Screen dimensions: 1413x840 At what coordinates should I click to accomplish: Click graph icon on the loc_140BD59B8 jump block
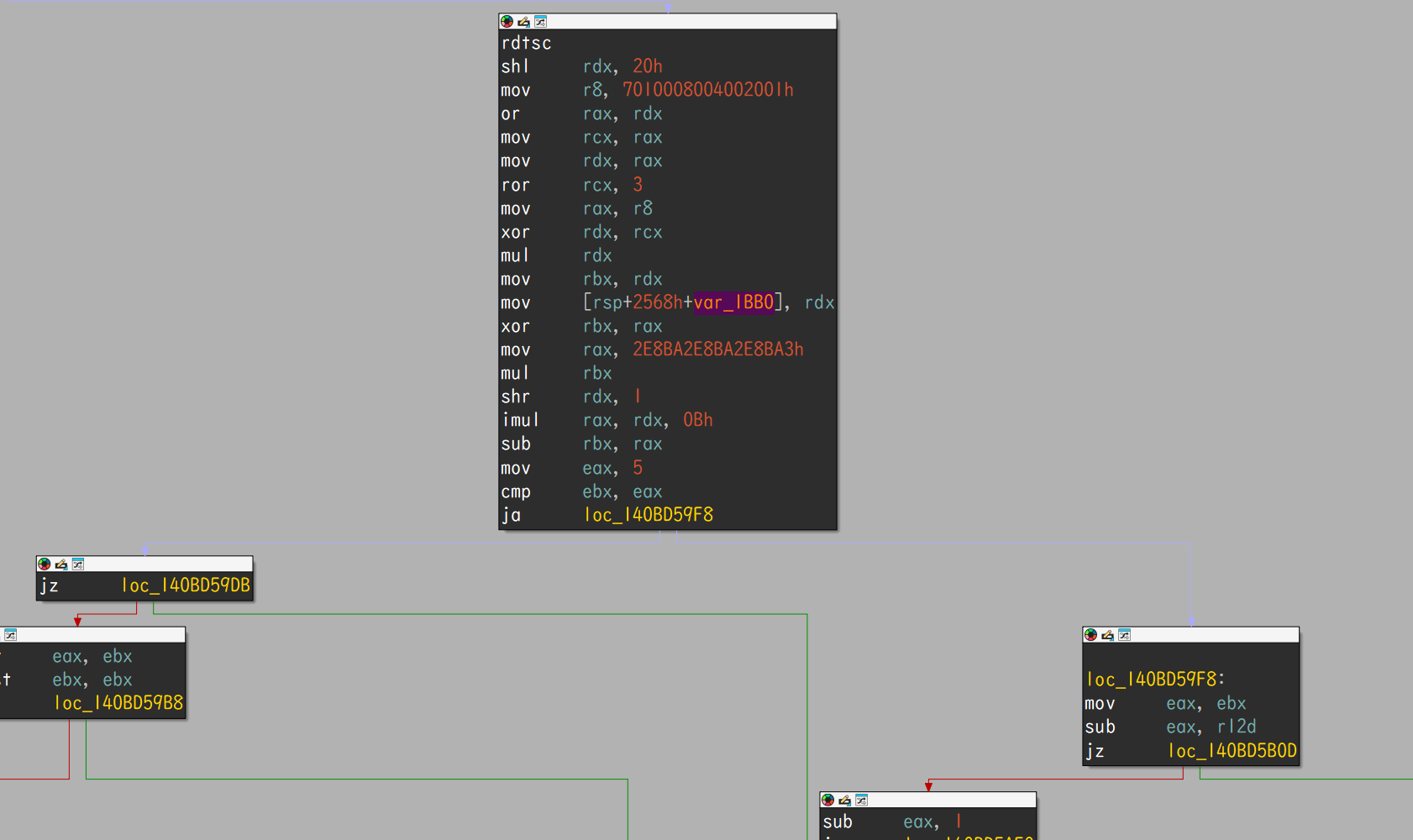click(10, 635)
